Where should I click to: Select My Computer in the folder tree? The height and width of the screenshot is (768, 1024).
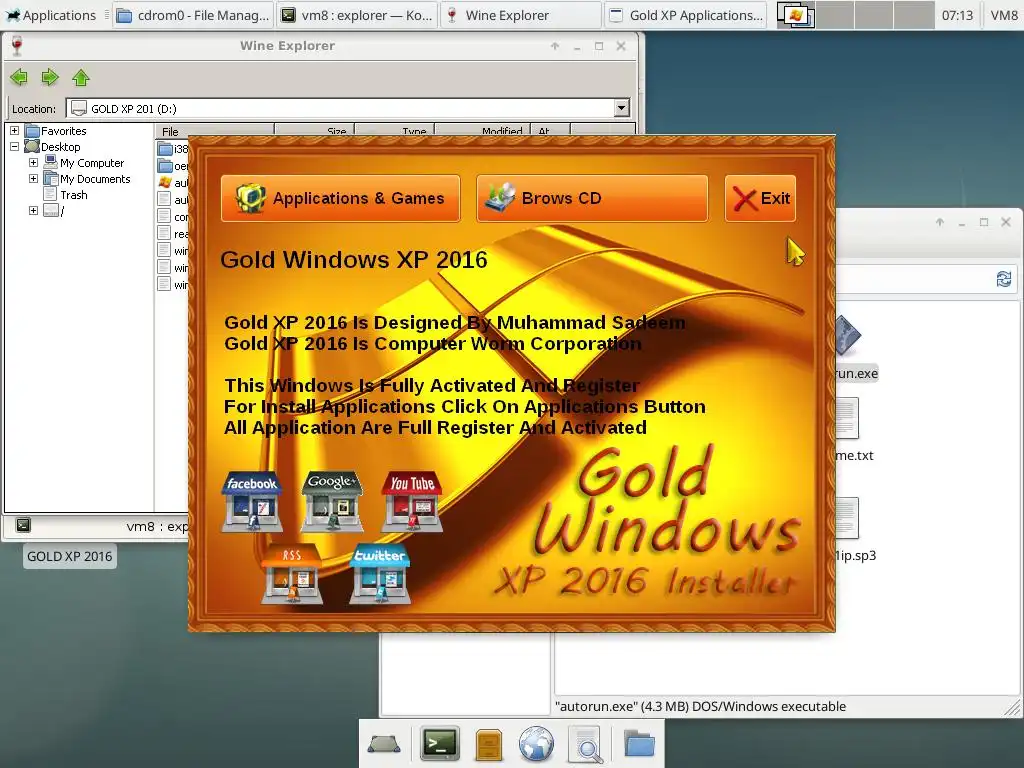92,163
